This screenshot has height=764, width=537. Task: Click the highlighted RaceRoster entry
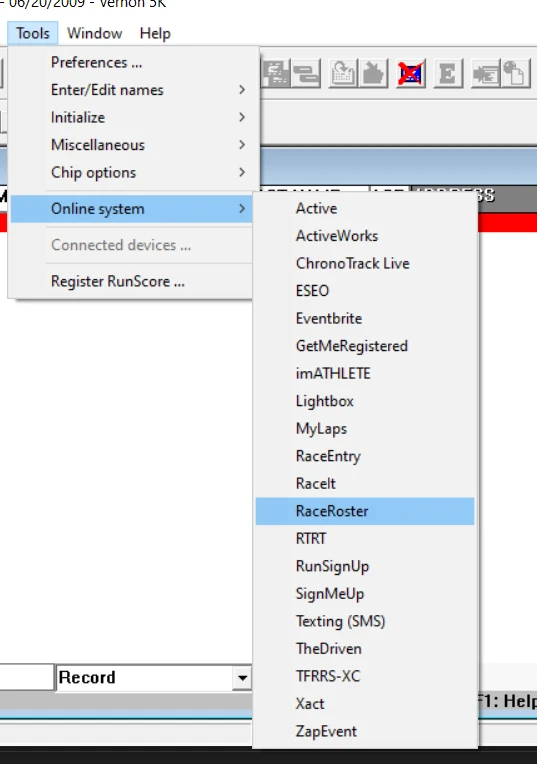365,511
